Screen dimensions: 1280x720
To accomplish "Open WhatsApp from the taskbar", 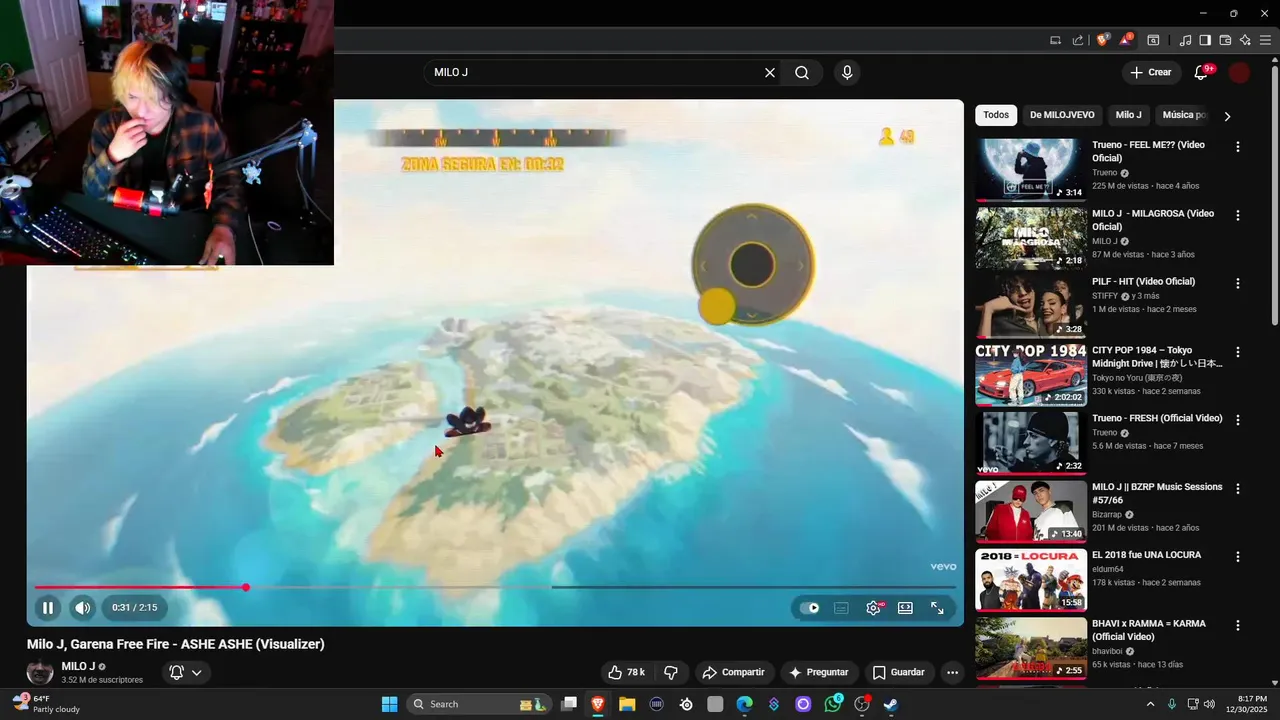I will point(832,704).
